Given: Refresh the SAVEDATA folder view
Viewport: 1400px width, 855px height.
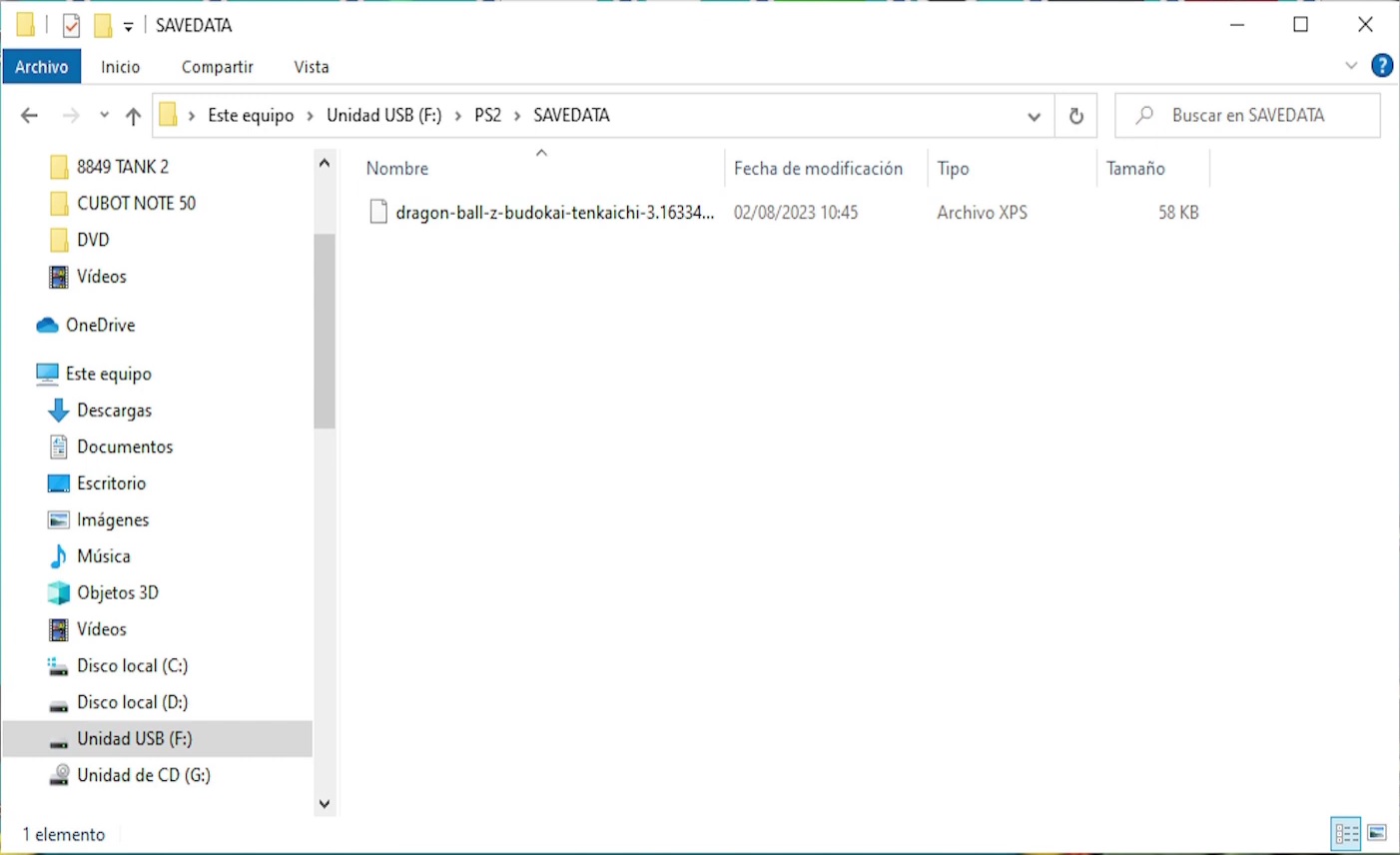Looking at the screenshot, I should click(x=1075, y=116).
